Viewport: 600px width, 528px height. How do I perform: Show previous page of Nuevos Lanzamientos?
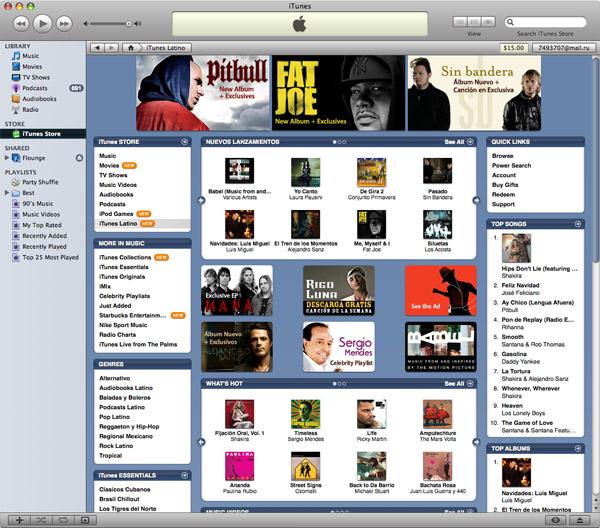click(201, 200)
